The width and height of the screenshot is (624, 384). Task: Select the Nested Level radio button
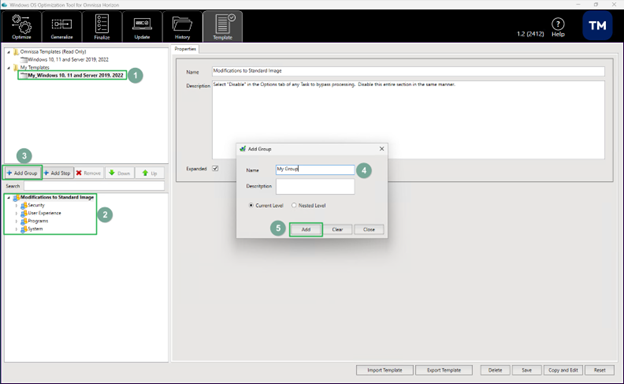[x=294, y=205]
